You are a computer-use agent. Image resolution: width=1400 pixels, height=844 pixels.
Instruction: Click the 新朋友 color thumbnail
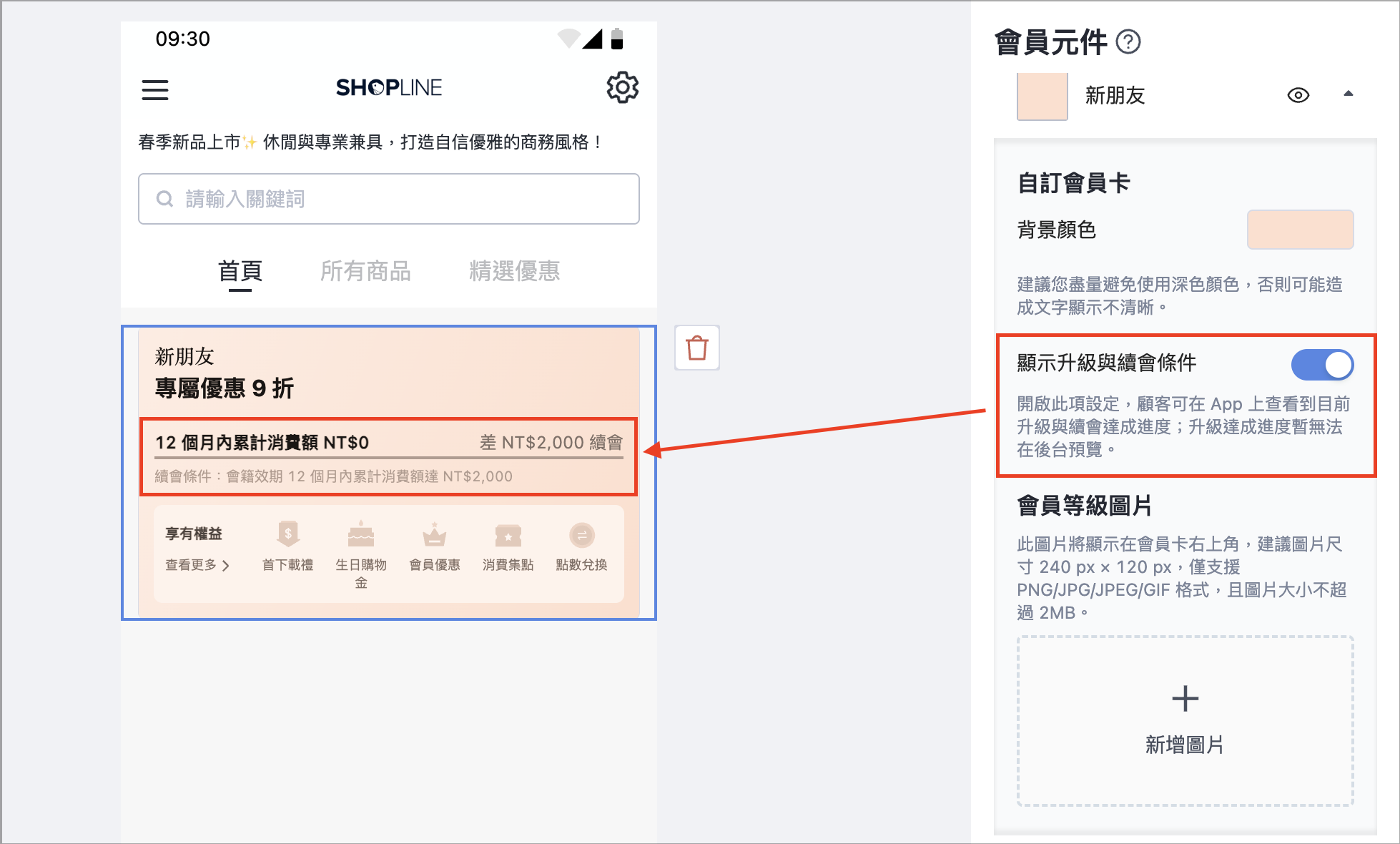click(1042, 96)
